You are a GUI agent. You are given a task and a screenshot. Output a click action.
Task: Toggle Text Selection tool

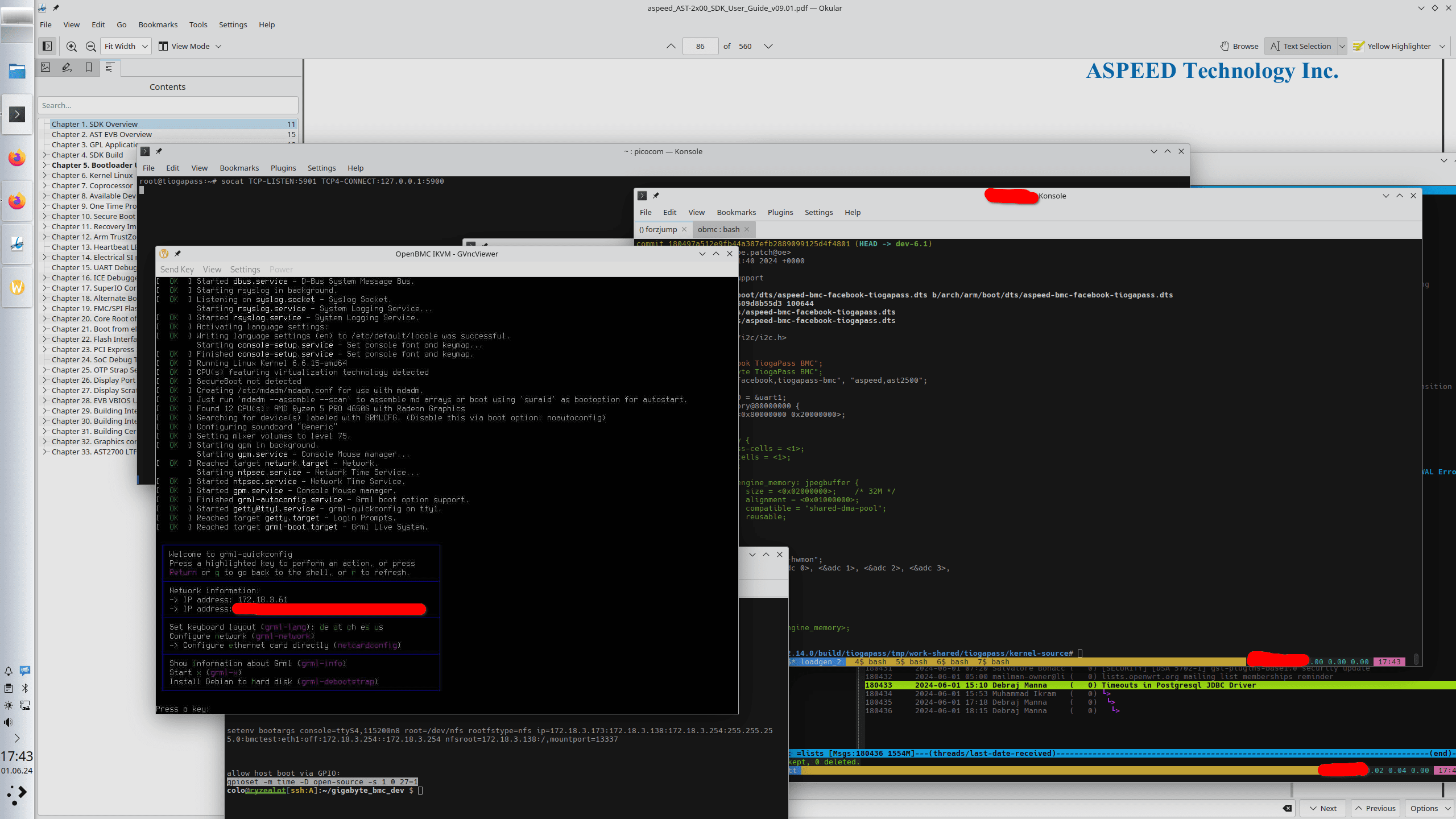(x=1301, y=46)
